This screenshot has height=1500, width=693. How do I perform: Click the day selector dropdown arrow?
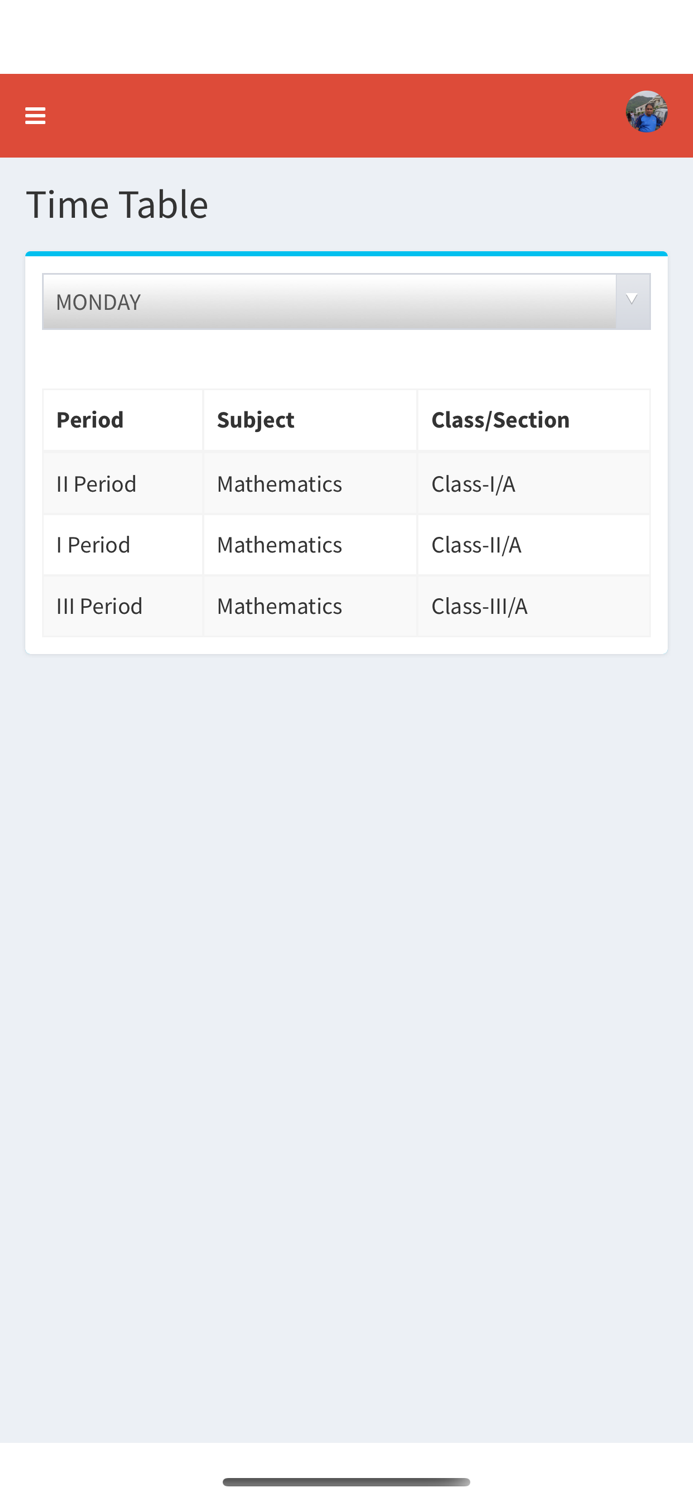(632, 300)
